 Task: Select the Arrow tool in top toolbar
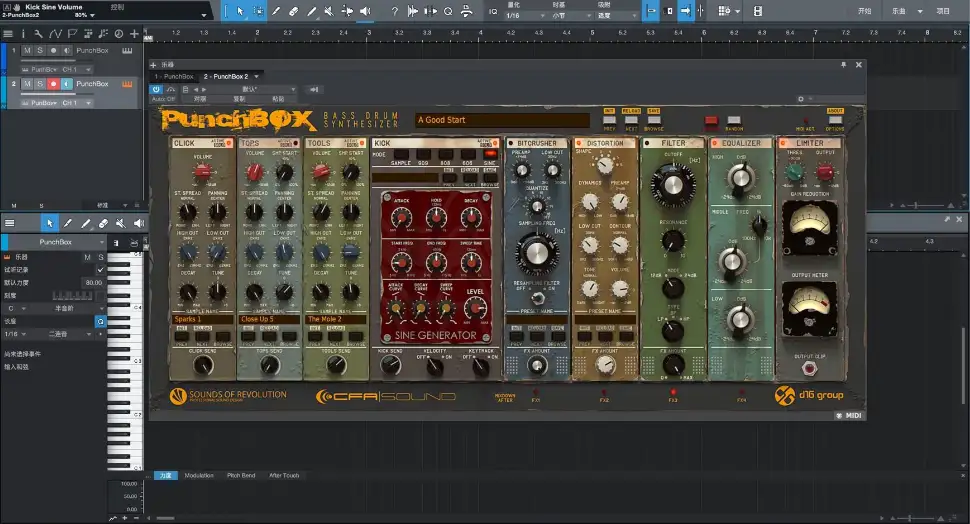tap(240, 11)
